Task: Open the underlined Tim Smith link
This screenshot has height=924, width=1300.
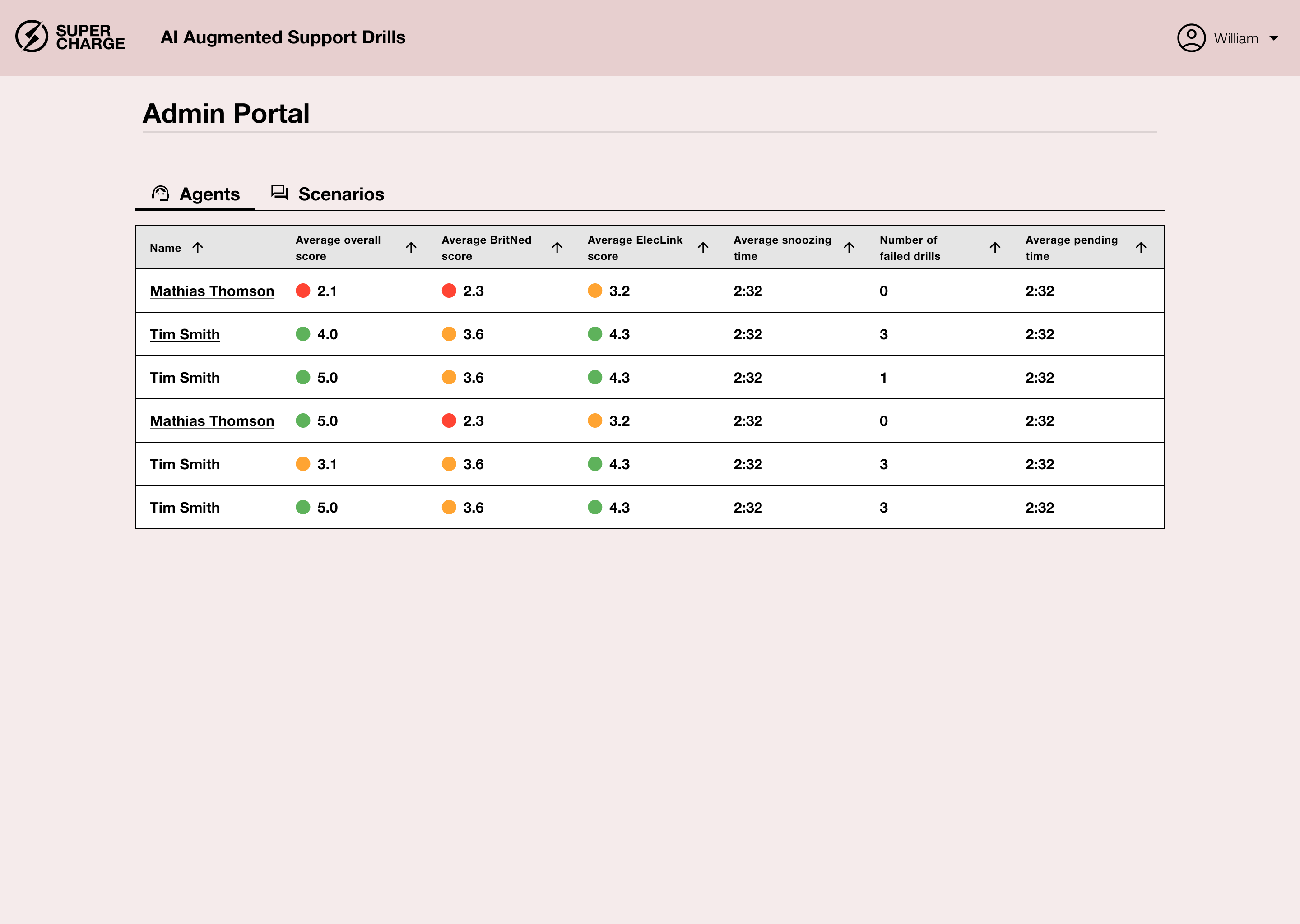Action: coord(185,334)
